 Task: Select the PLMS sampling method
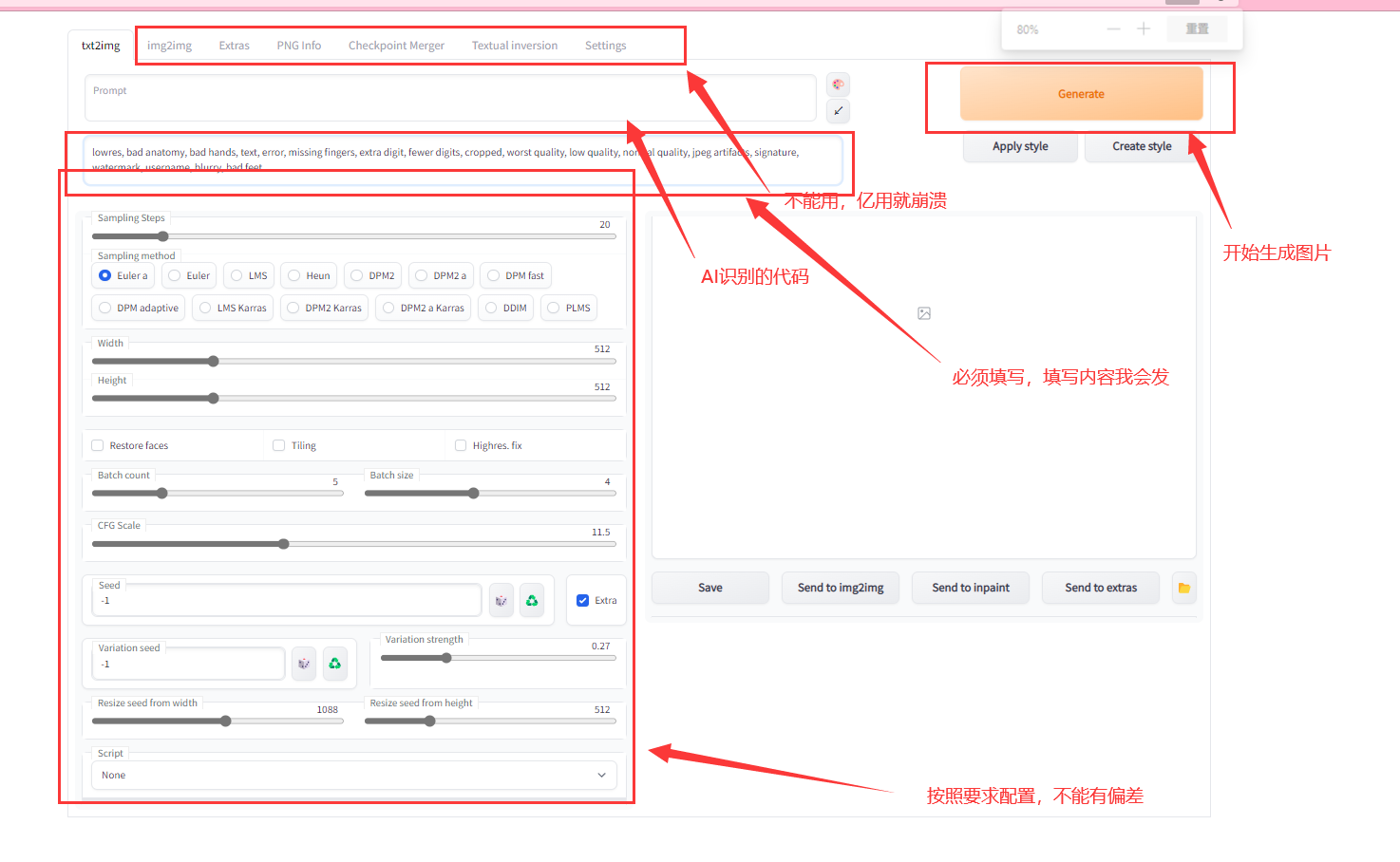coord(568,308)
